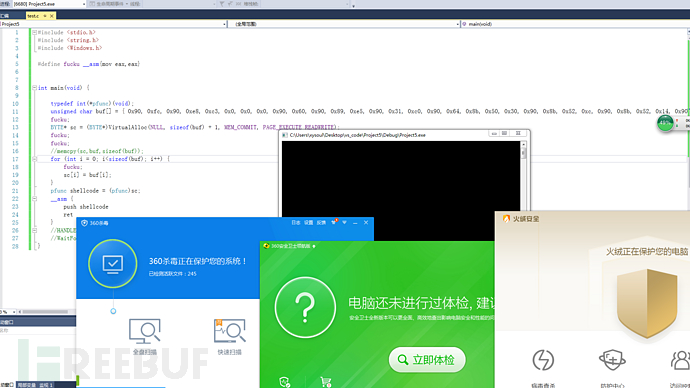The image size is (690, 388).
Task: Toggle the pin on test.c tab
Action: [x=45, y=16]
